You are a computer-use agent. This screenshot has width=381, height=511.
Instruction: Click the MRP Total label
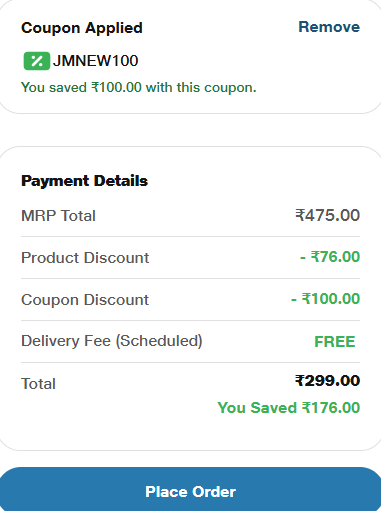point(58,216)
